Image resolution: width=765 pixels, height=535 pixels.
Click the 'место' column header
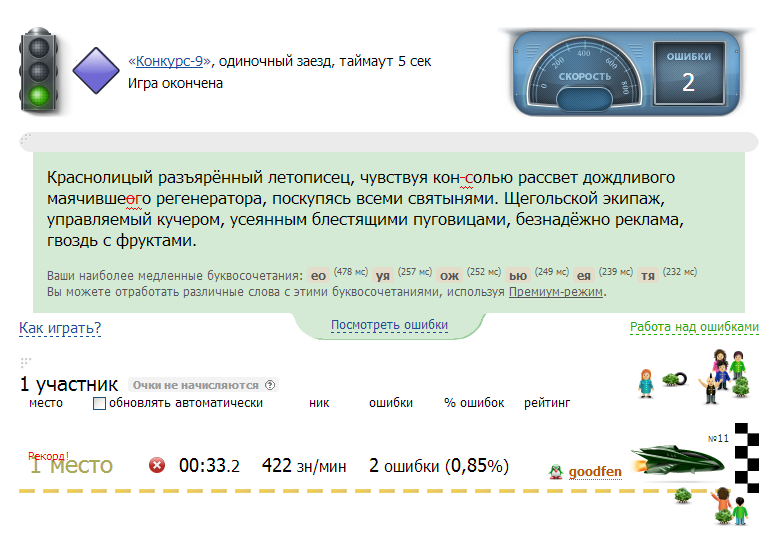click(46, 403)
